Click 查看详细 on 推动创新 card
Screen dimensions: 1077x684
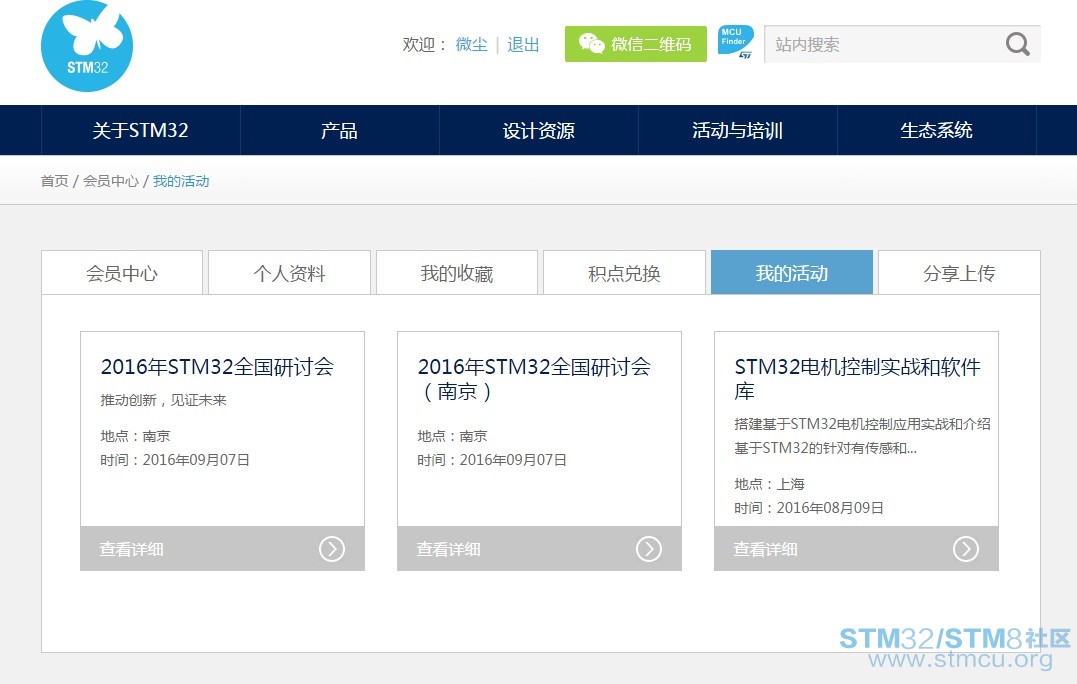(x=131, y=549)
